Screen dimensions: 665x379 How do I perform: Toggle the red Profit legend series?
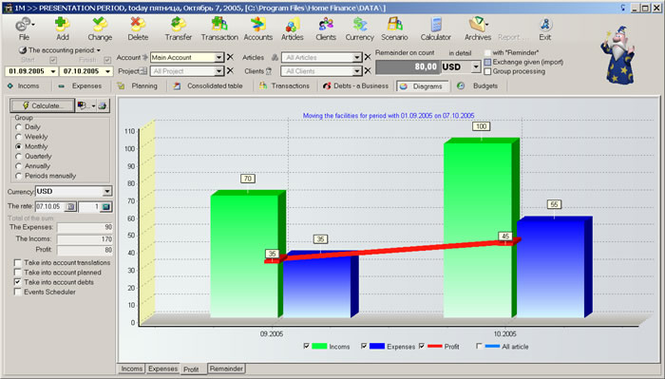(422, 346)
